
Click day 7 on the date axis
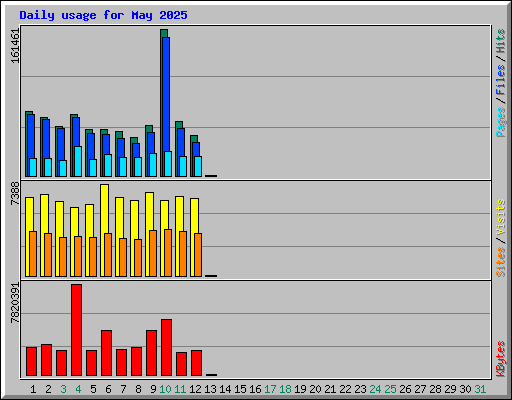pos(123,389)
